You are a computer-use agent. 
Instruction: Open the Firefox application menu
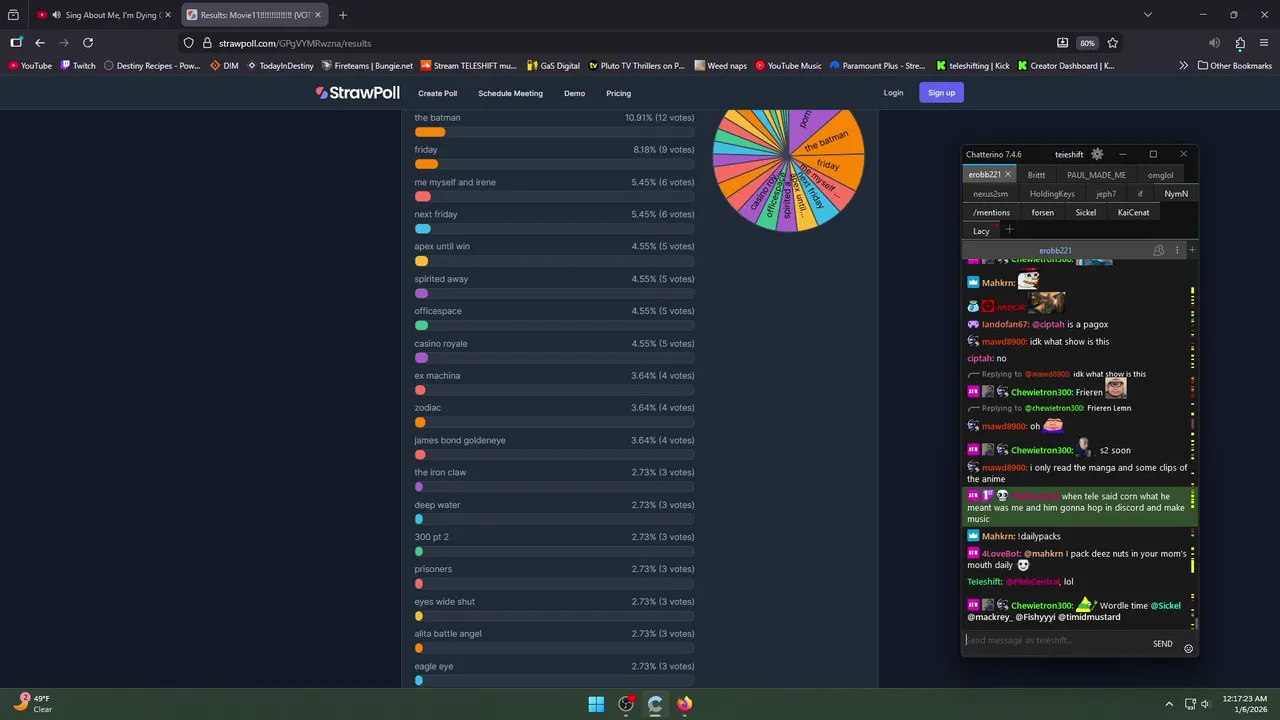tap(1264, 43)
